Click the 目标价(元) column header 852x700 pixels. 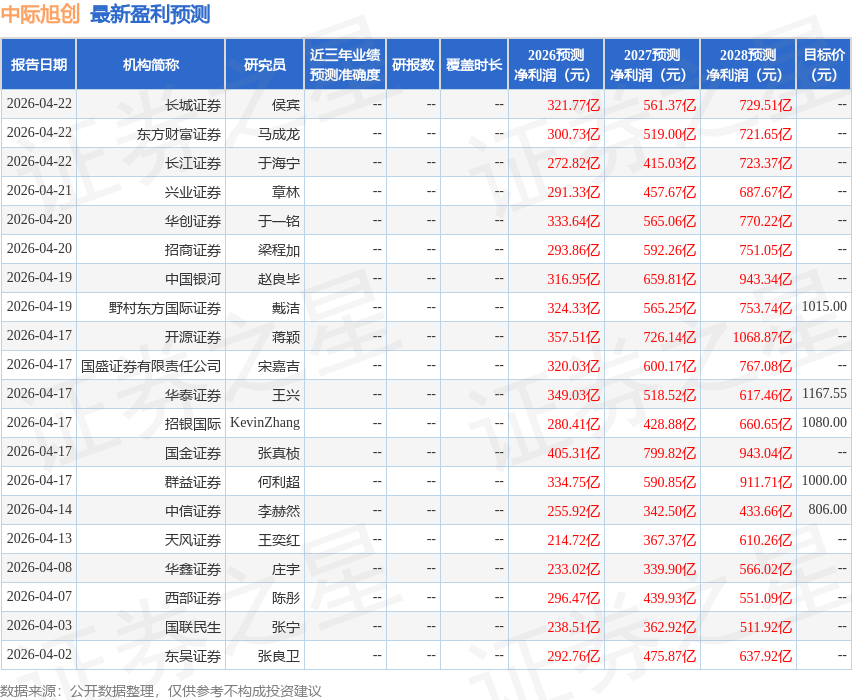coord(824,64)
